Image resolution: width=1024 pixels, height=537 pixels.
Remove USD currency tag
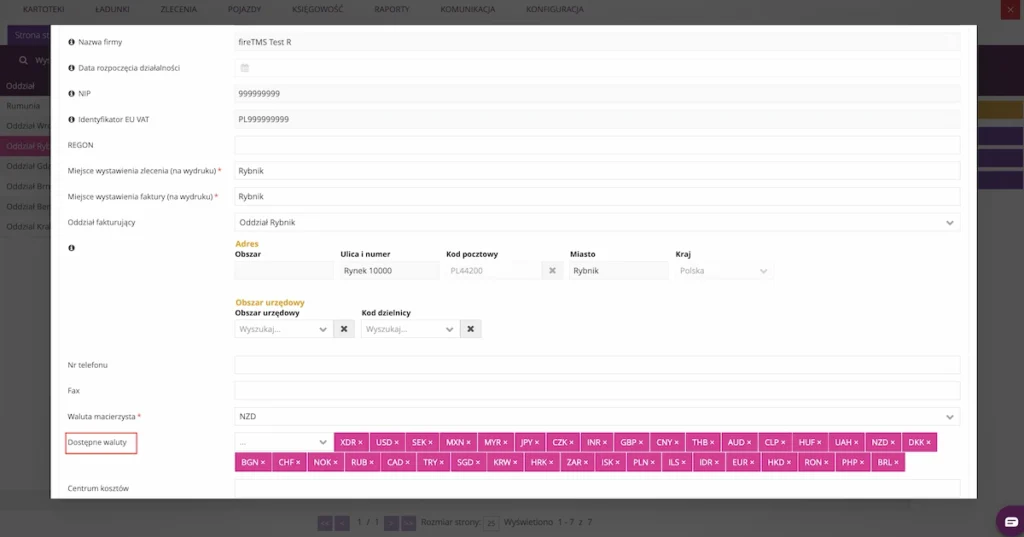click(396, 443)
